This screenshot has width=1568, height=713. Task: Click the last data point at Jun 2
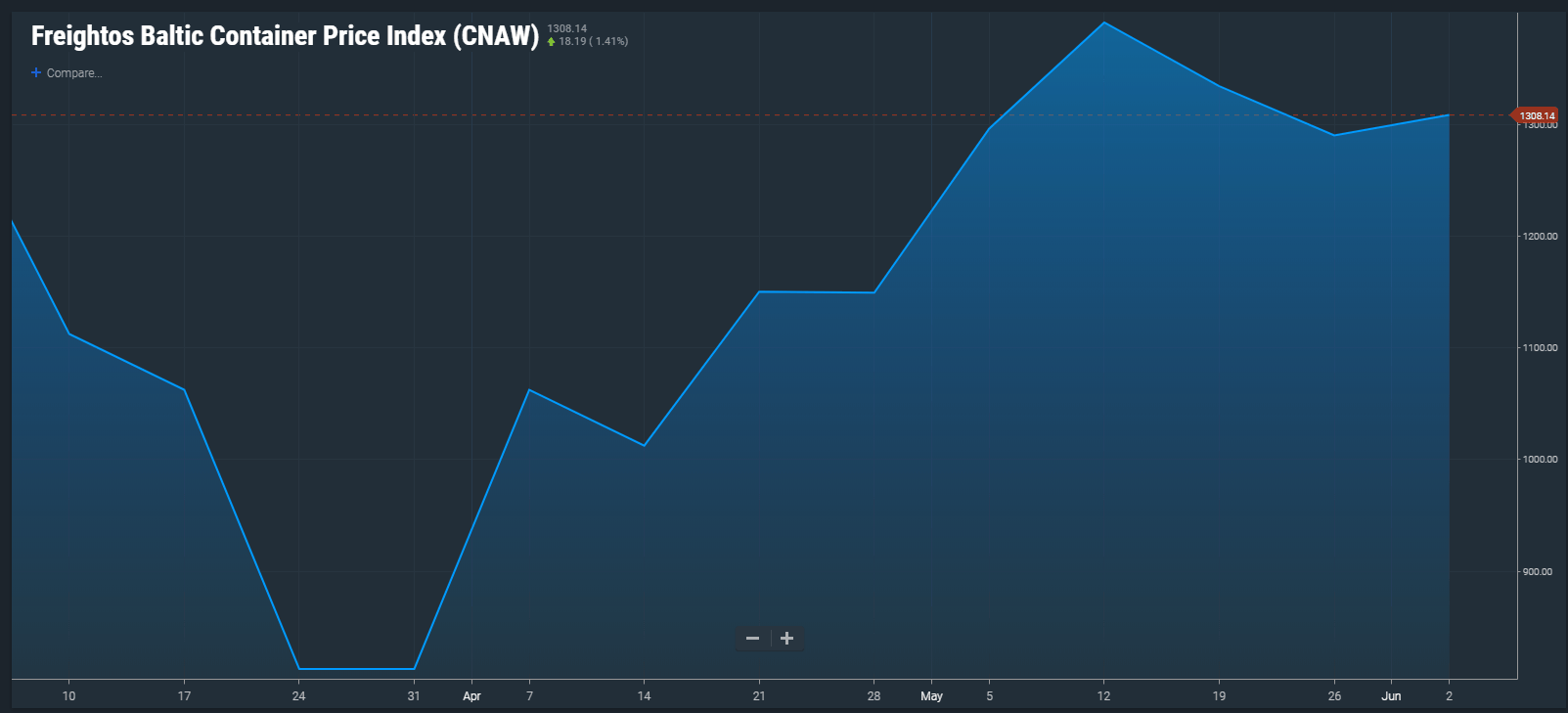coord(1449,115)
